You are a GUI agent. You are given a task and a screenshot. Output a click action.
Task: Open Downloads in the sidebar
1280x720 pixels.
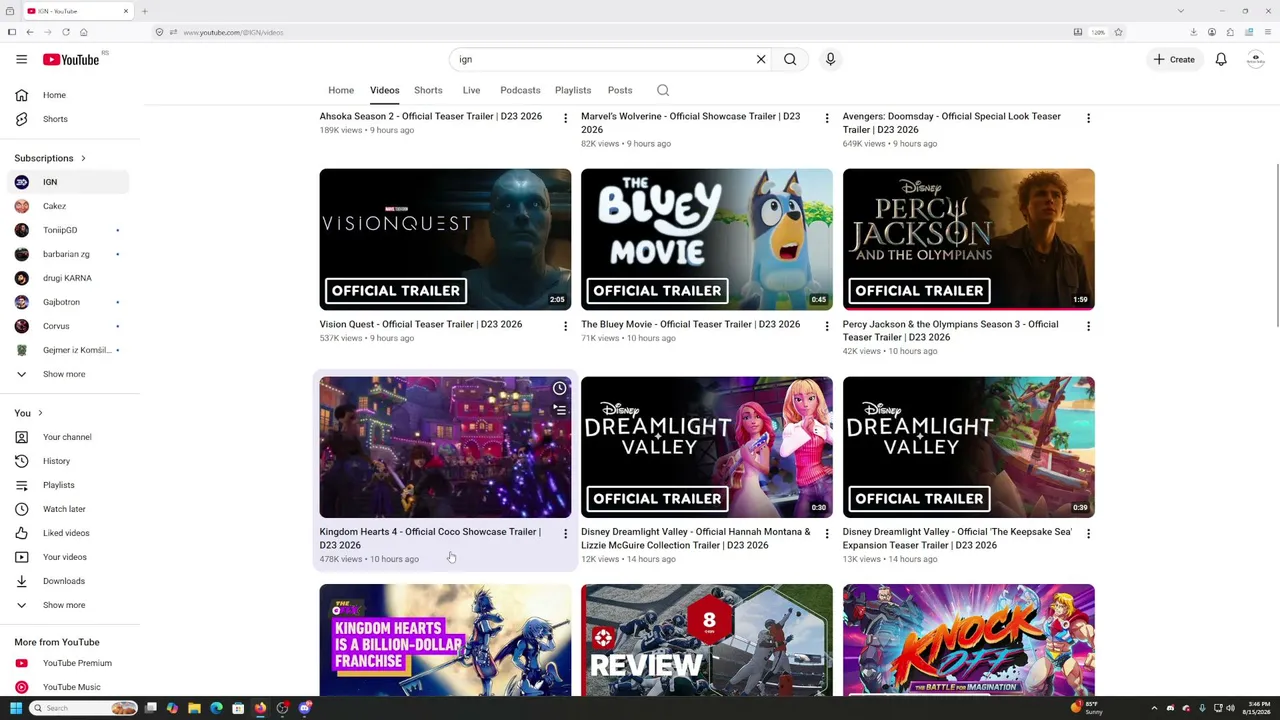pyautogui.click(x=70, y=581)
